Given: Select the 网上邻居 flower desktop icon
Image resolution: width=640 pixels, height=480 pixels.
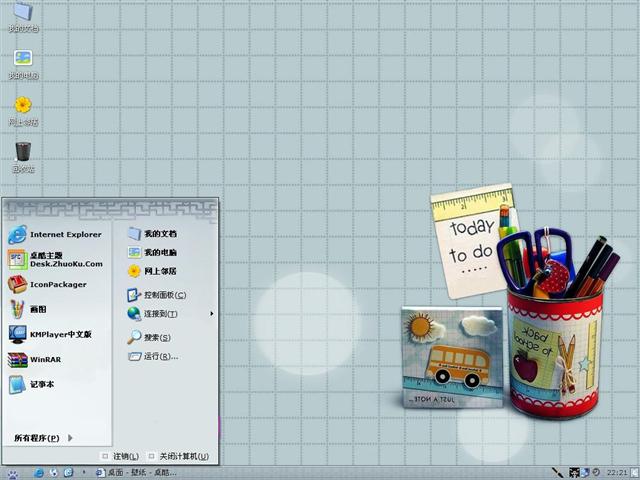Looking at the screenshot, I should click(23, 111).
